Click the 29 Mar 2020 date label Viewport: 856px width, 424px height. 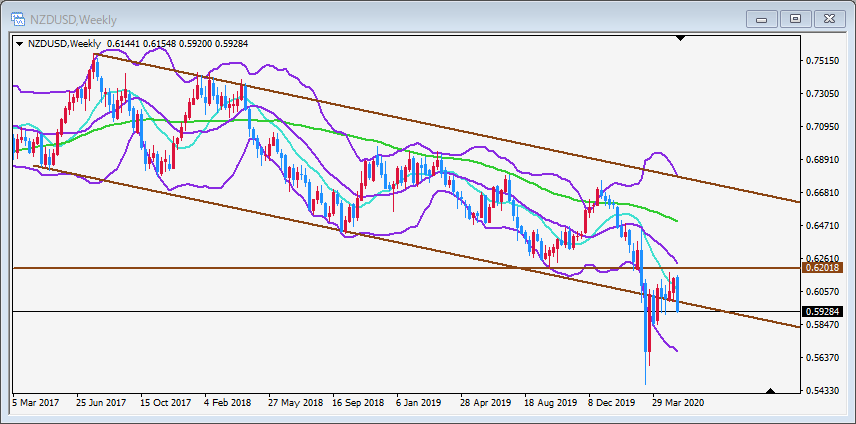pos(679,403)
